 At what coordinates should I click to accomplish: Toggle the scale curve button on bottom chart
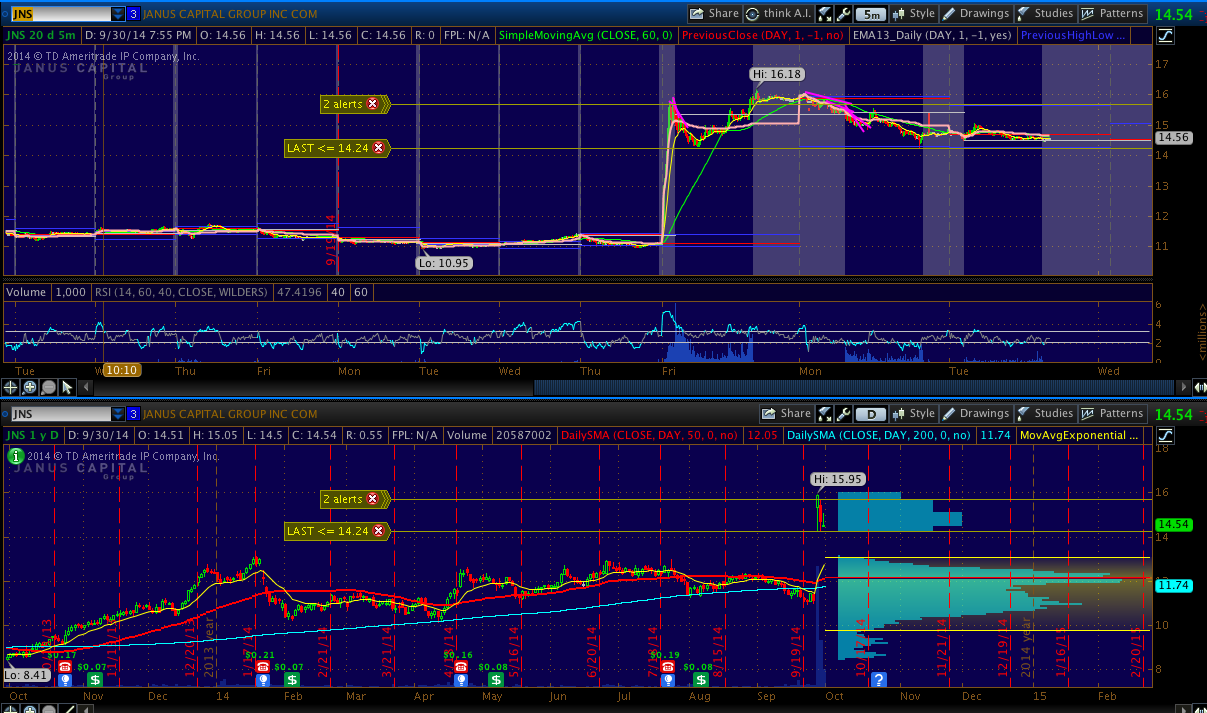pyautogui.click(x=1166, y=436)
